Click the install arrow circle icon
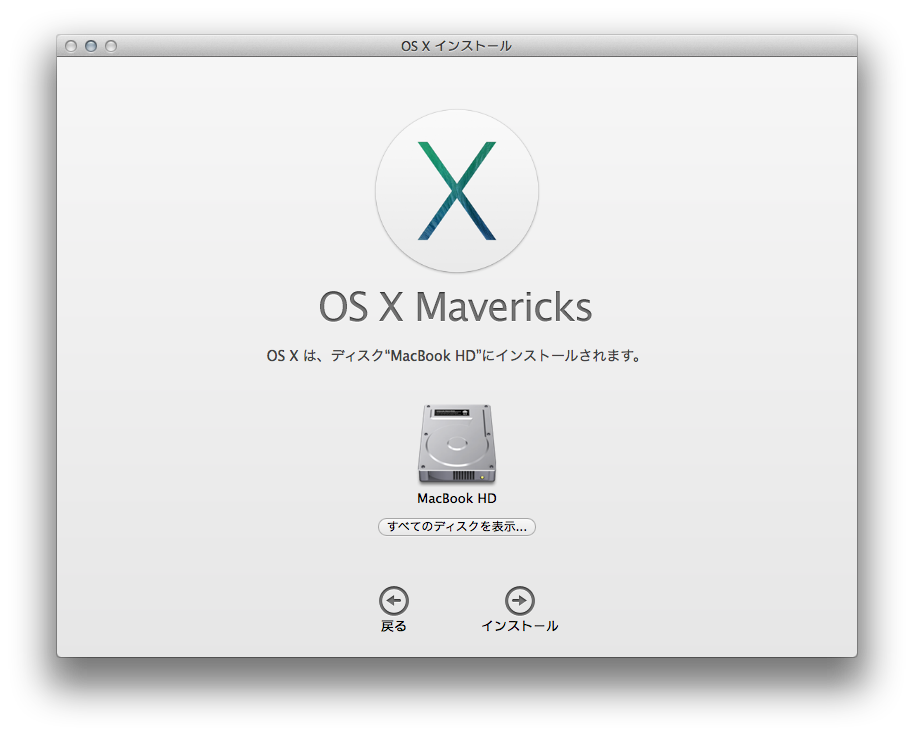 point(519,600)
